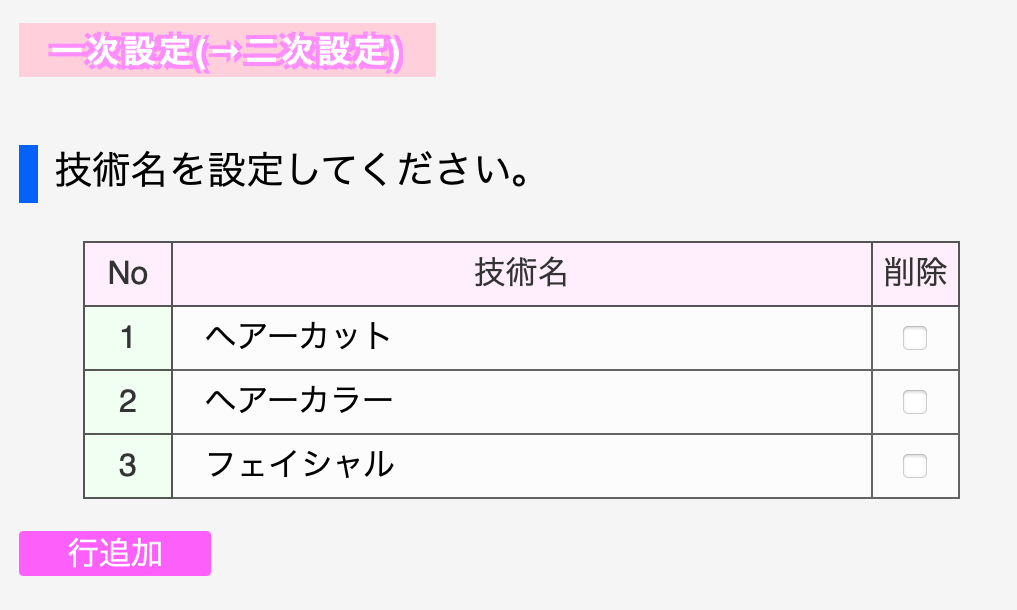Click the row number 1 cell

(128, 338)
